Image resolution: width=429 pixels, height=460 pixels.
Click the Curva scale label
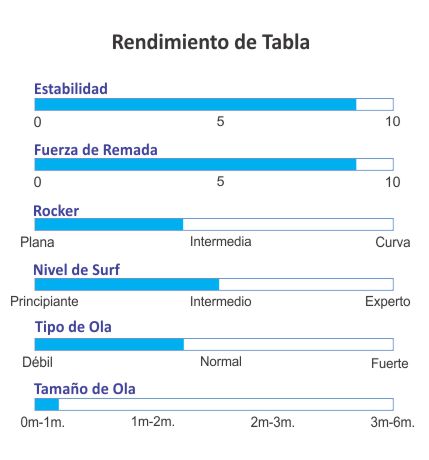click(393, 242)
